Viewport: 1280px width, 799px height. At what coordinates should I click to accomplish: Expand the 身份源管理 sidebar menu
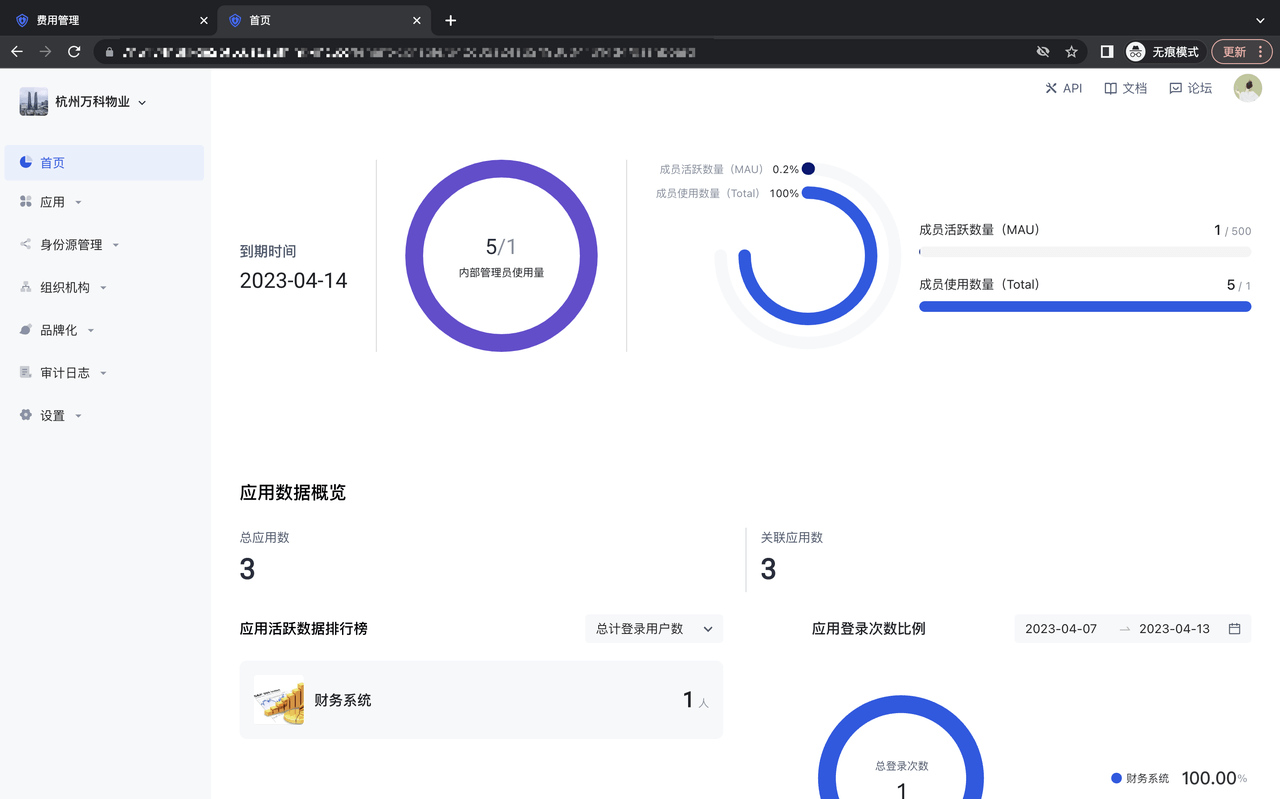[71, 245]
